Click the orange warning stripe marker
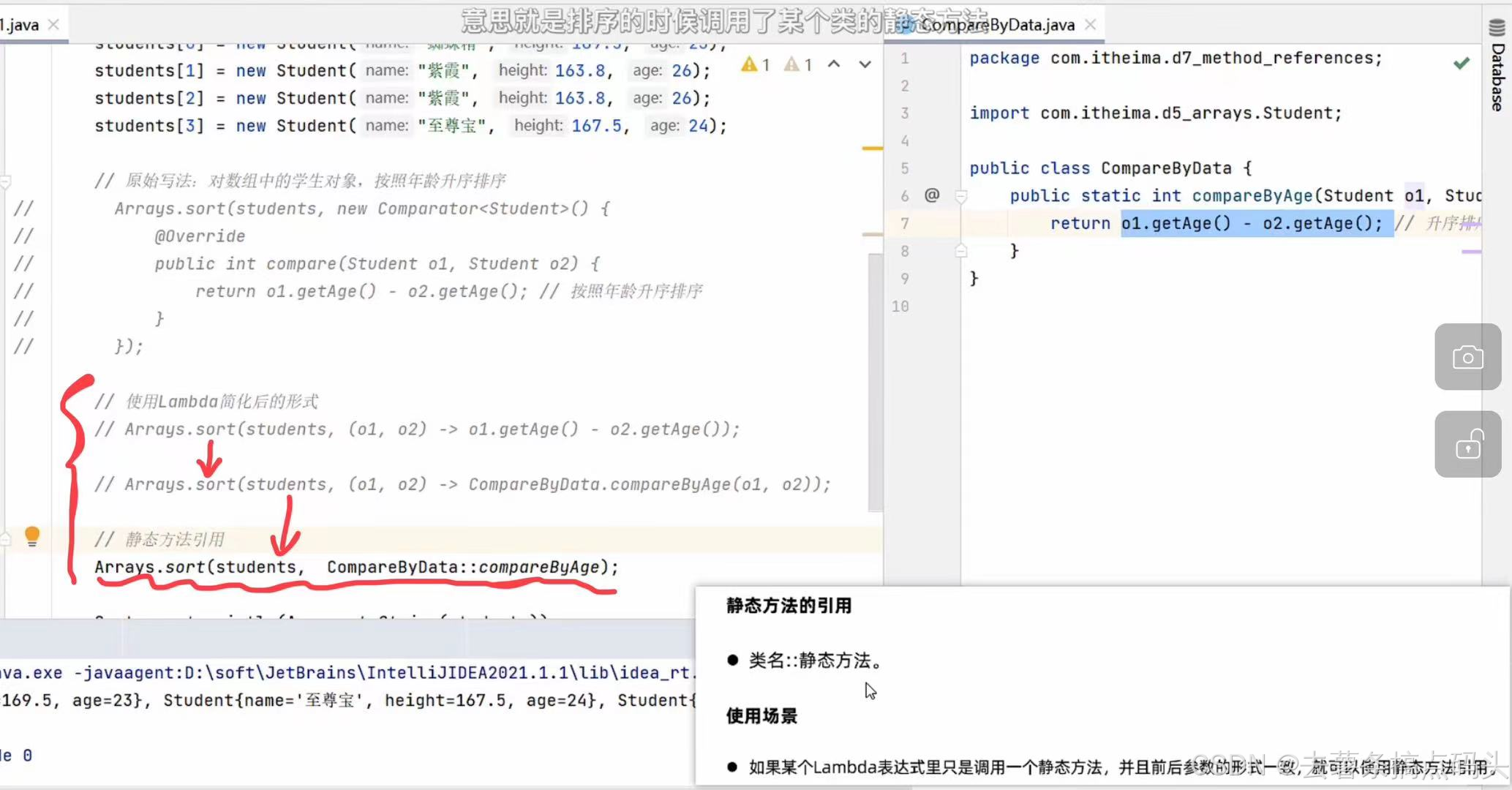Viewport: 1512px width, 790px height. pos(873,148)
